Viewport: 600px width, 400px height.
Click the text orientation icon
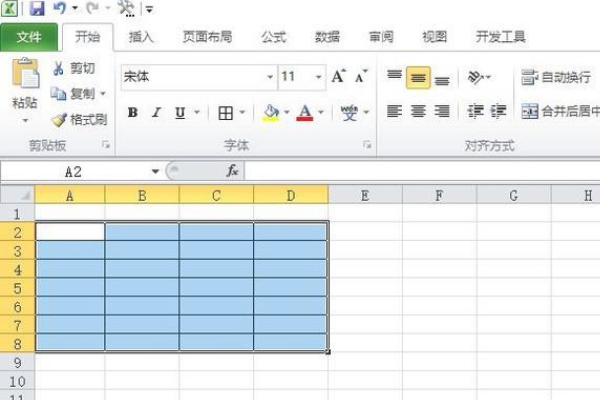[476, 78]
